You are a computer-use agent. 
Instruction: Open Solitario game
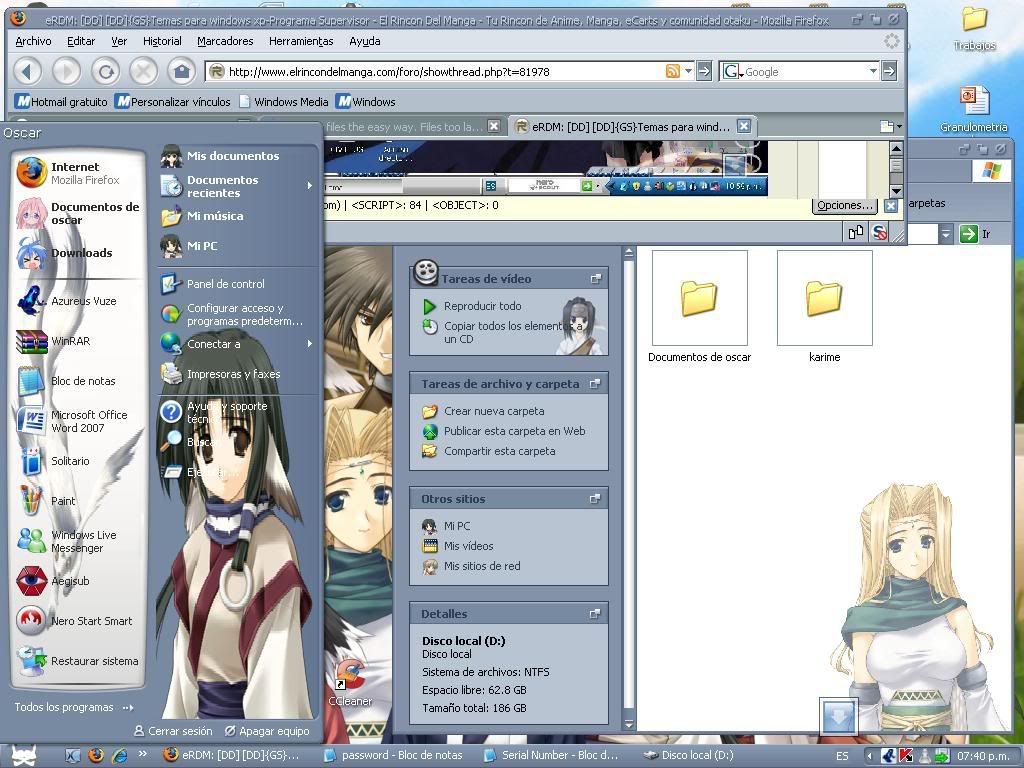coord(77,461)
